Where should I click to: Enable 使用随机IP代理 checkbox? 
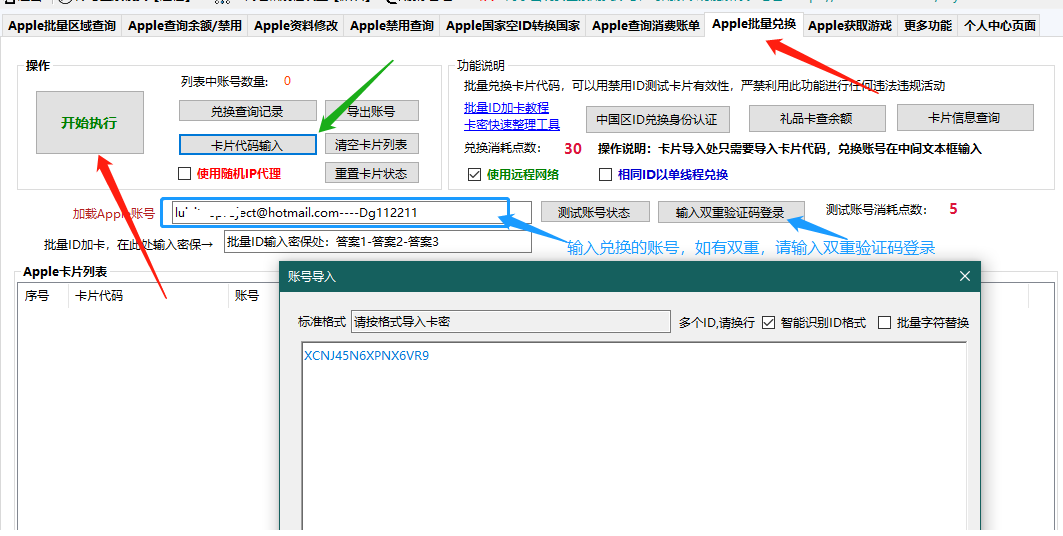[x=184, y=173]
